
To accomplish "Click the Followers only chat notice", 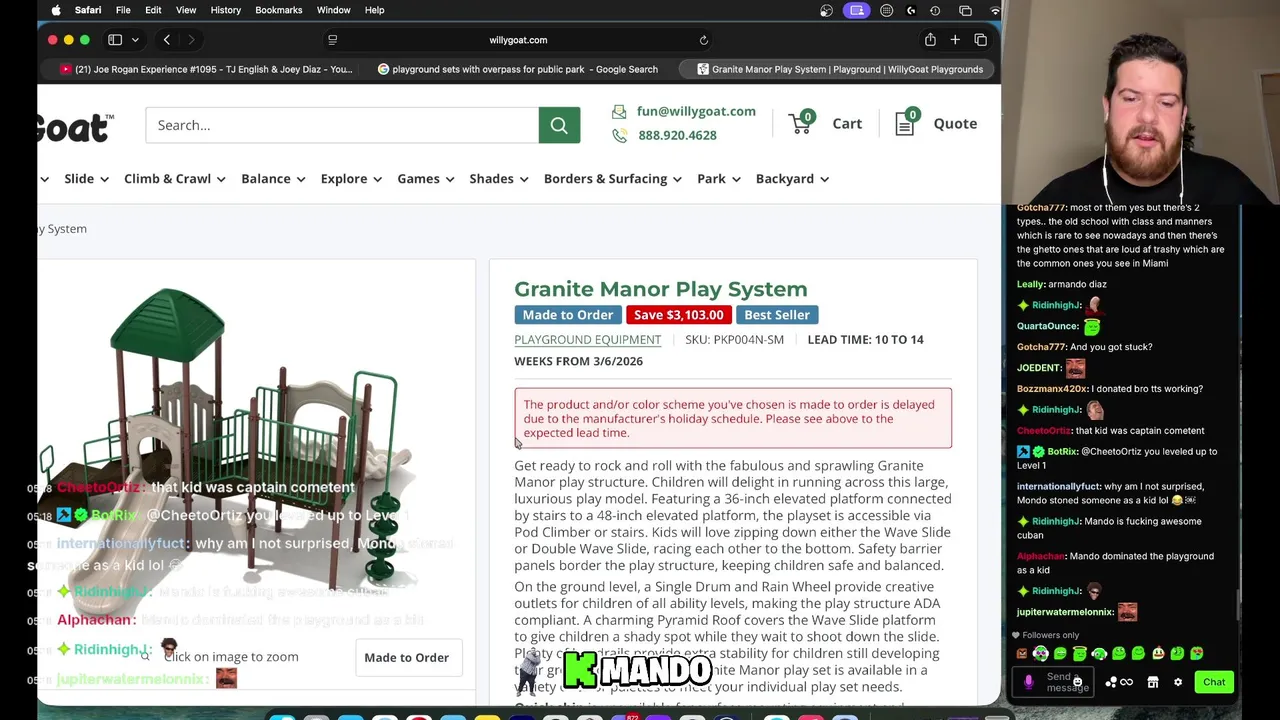I will [x=1045, y=635].
